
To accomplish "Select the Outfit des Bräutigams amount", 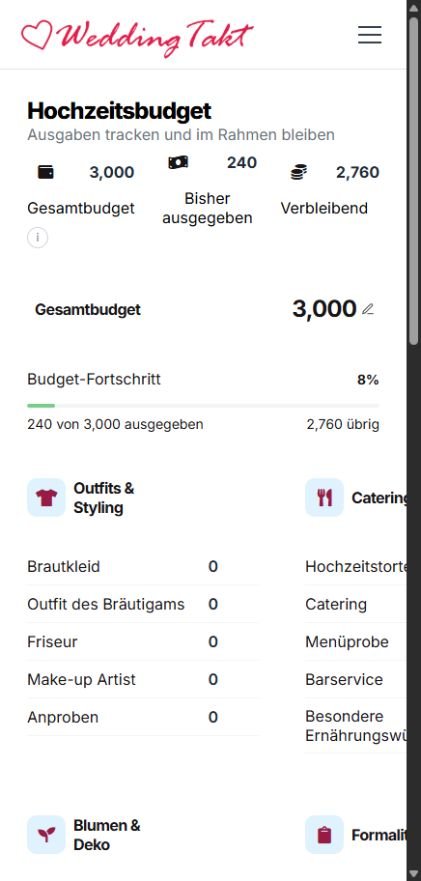I will coord(213,604).
